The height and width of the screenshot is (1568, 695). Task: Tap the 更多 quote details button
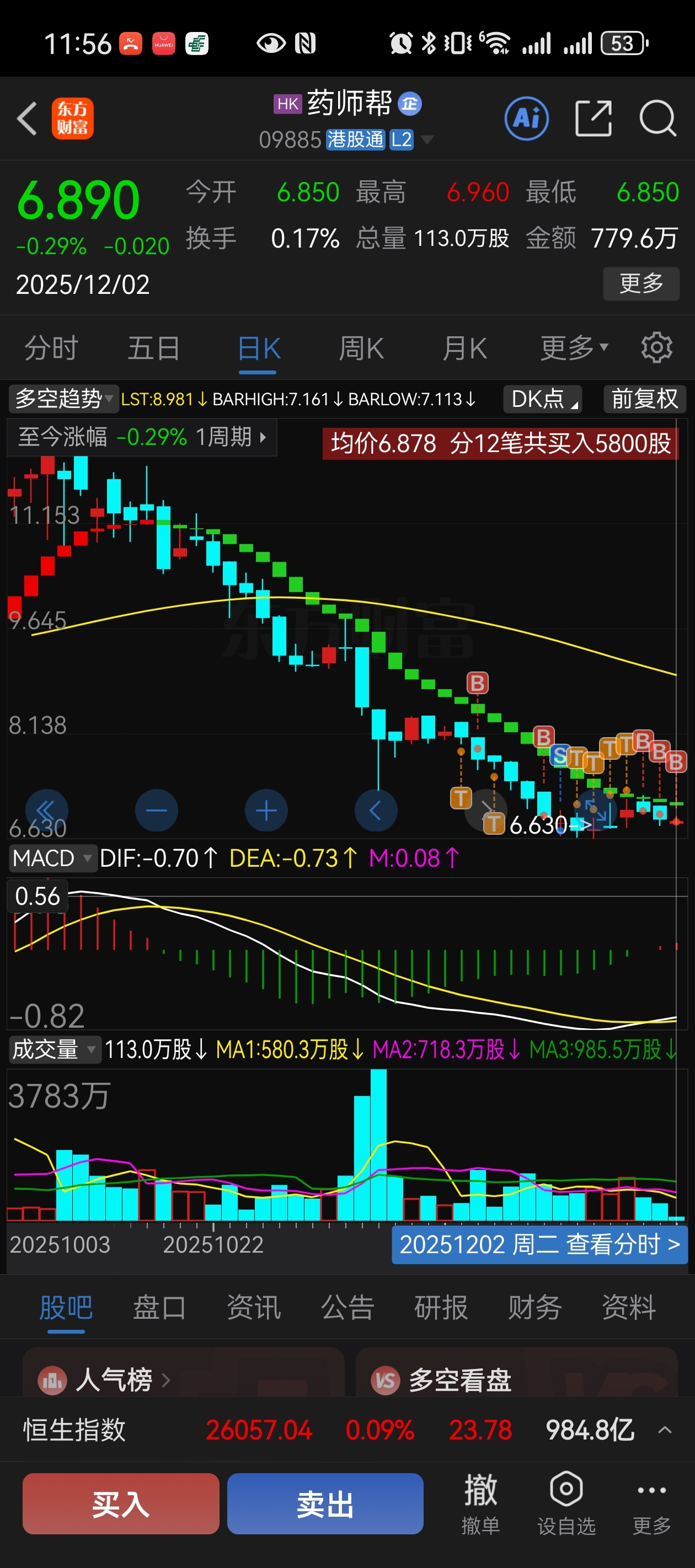pyautogui.click(x=641, y=283)
